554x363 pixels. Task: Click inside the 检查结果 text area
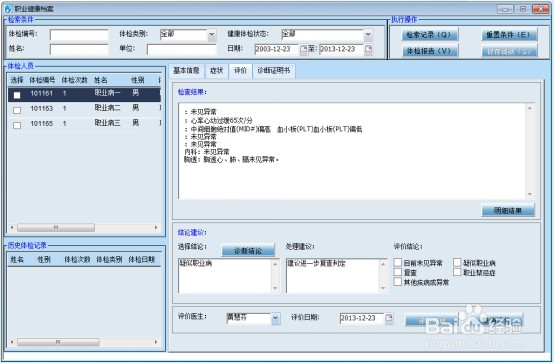point(352,151)
